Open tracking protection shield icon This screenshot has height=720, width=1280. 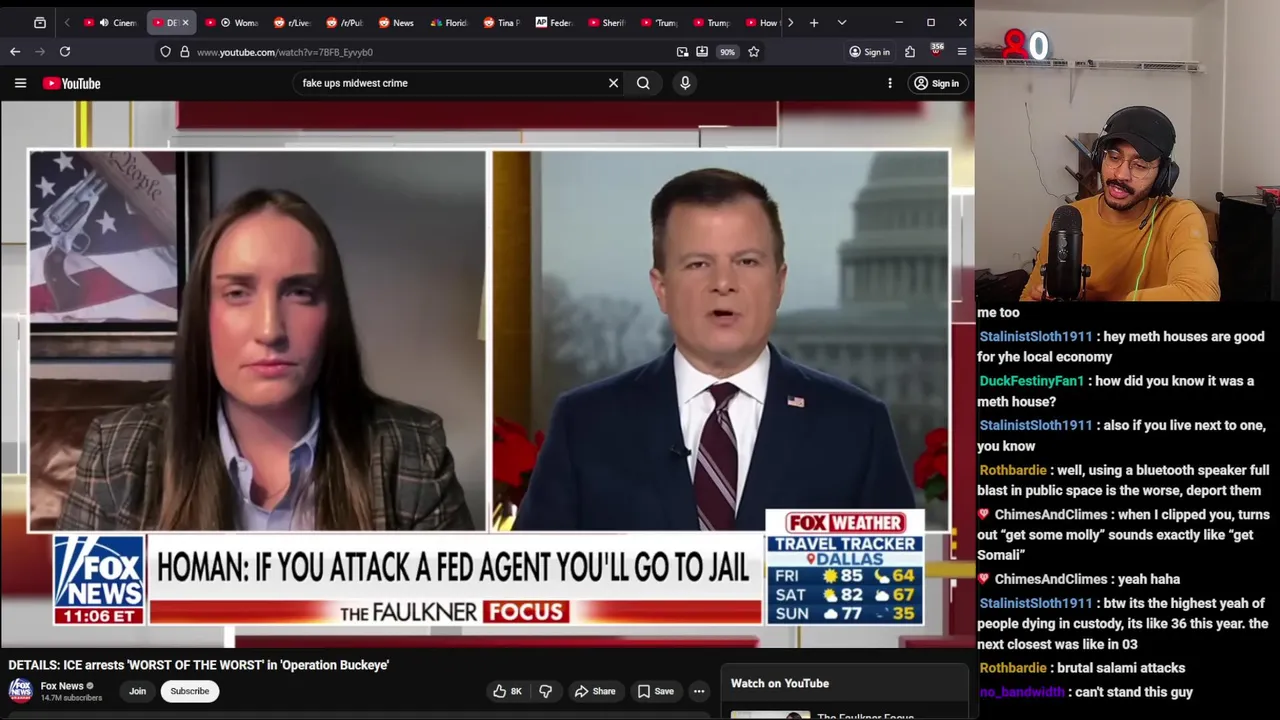(165, 52)
